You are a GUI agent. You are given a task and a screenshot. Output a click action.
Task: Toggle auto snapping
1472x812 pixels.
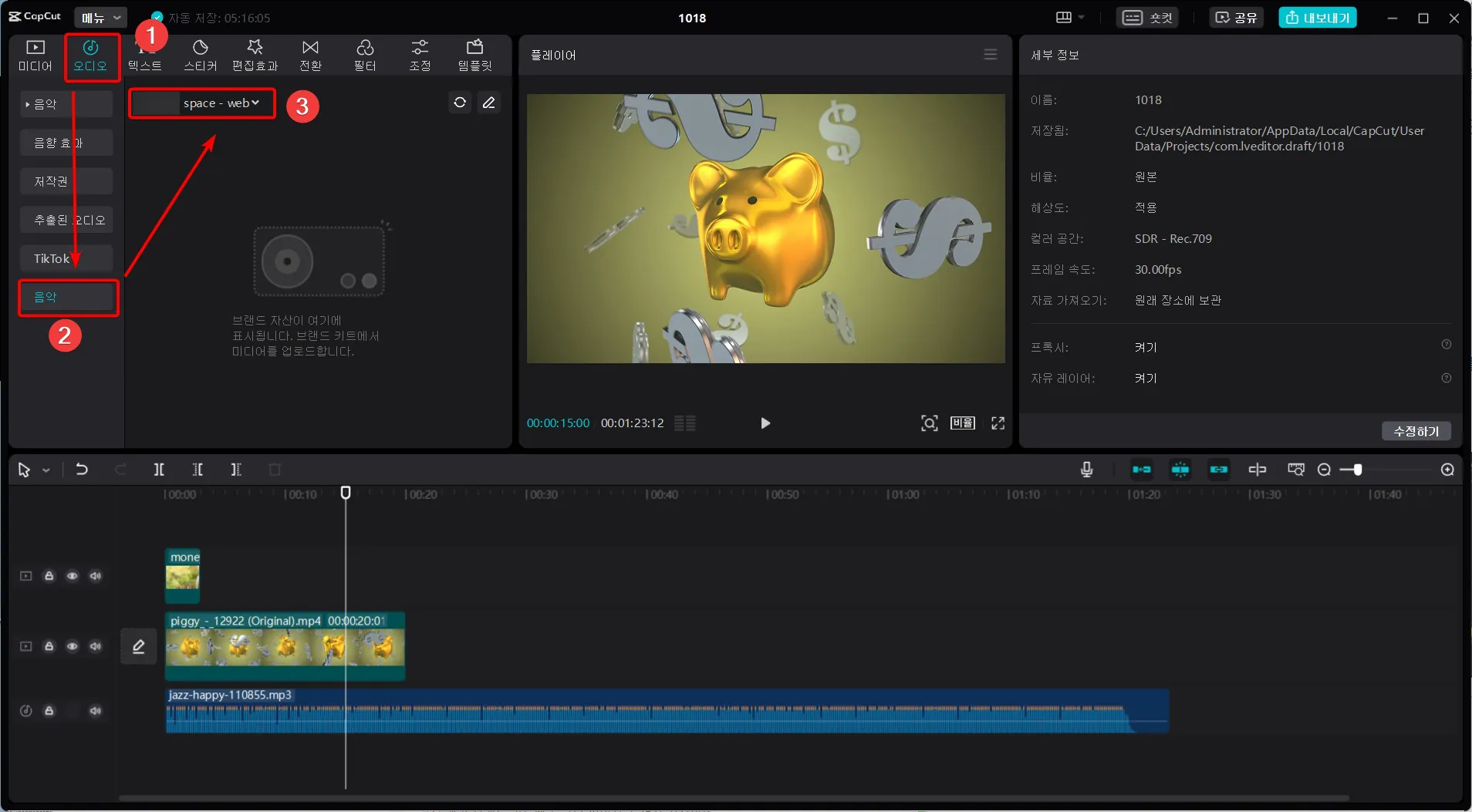coord(1180,470)
